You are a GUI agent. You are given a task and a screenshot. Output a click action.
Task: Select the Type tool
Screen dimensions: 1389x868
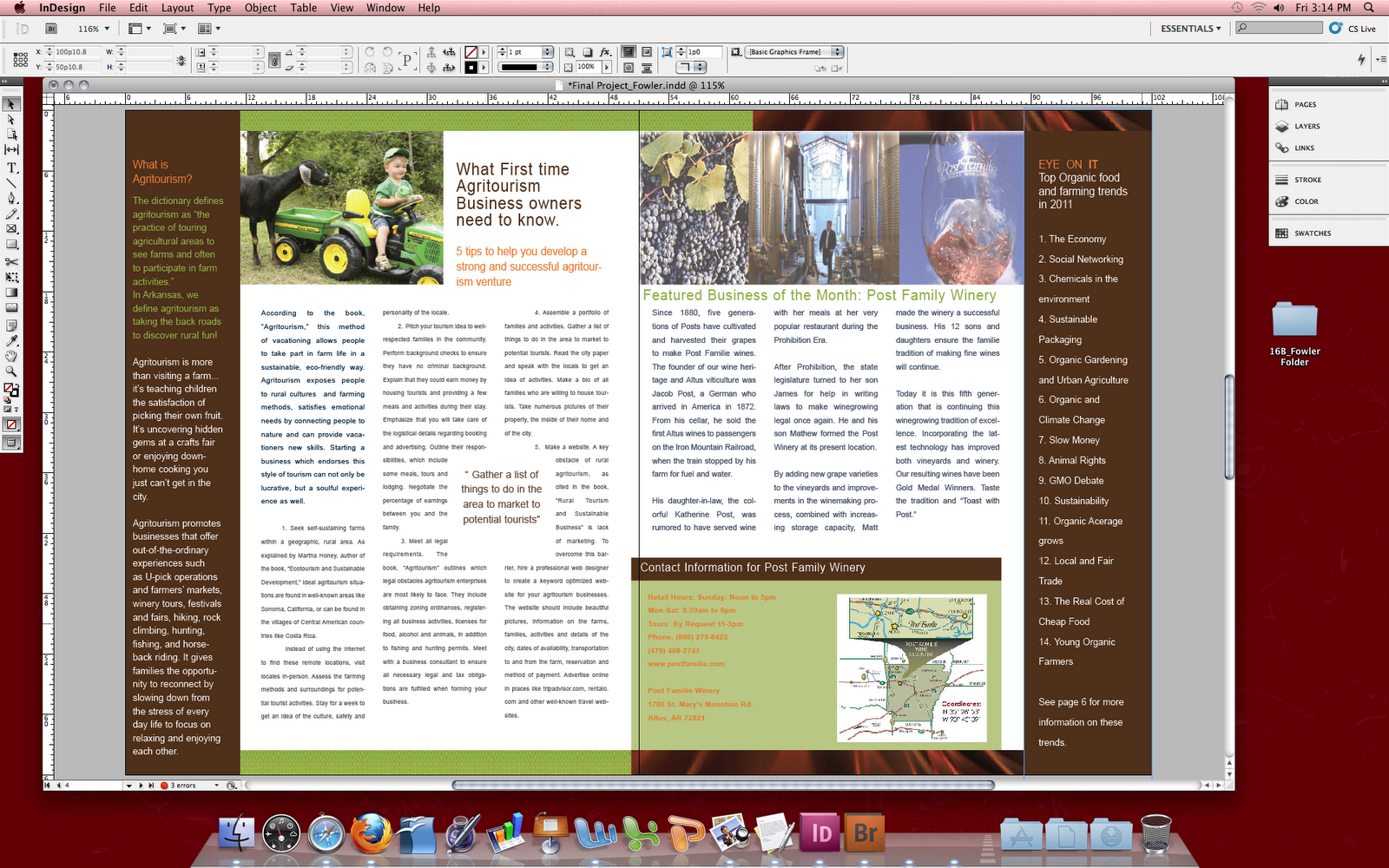click(11, 168)
